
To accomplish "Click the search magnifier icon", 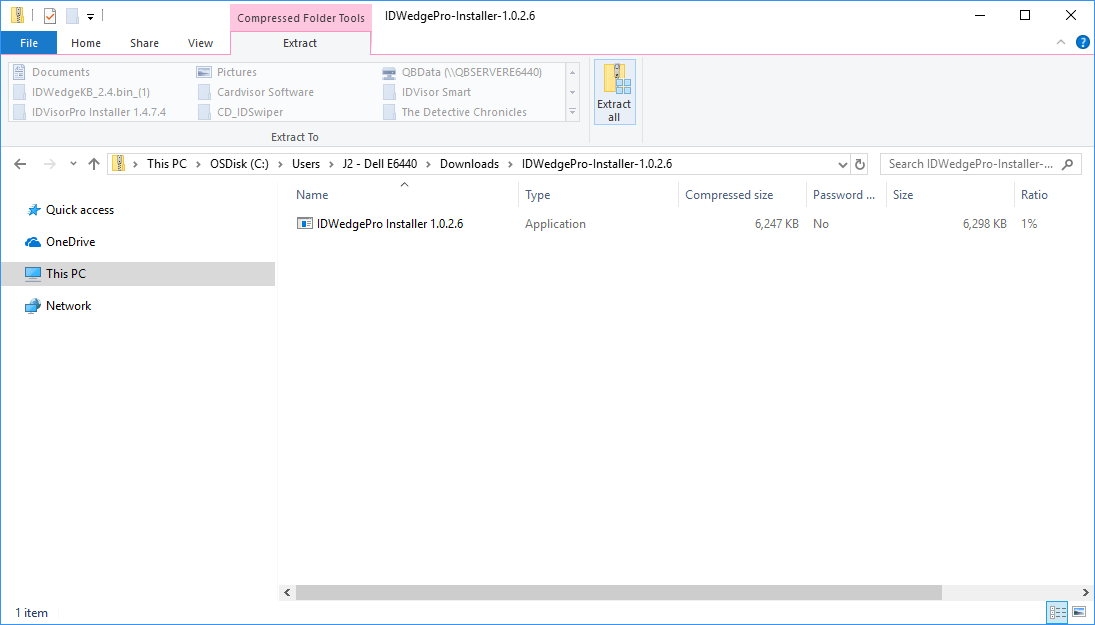I will tap(1068, 164).
